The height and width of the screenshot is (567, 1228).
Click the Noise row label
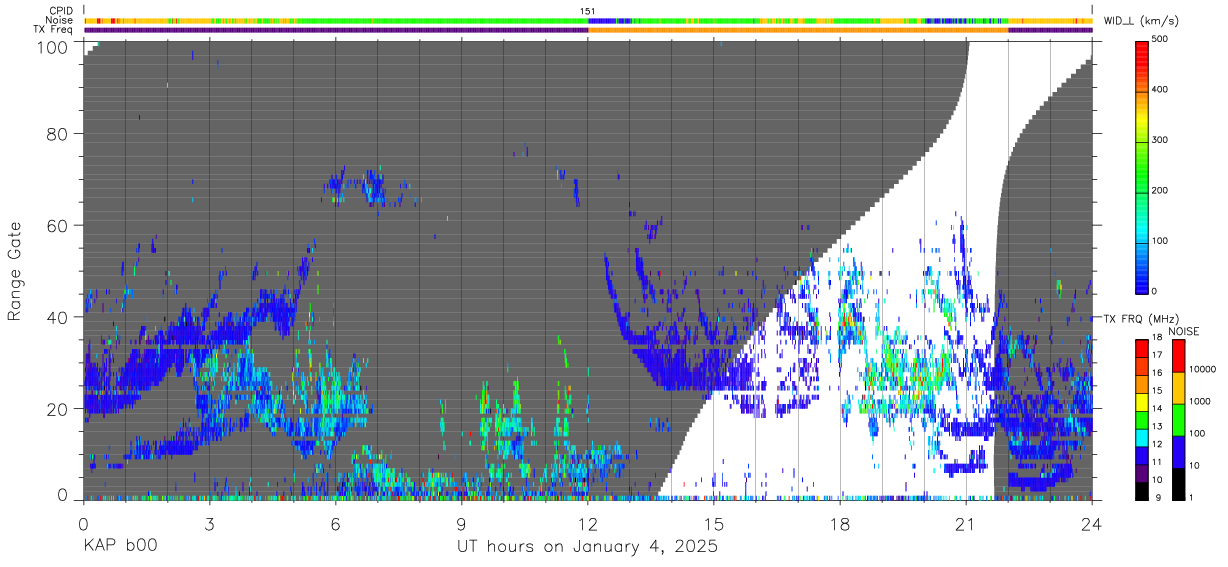click(x=60, y=20)
